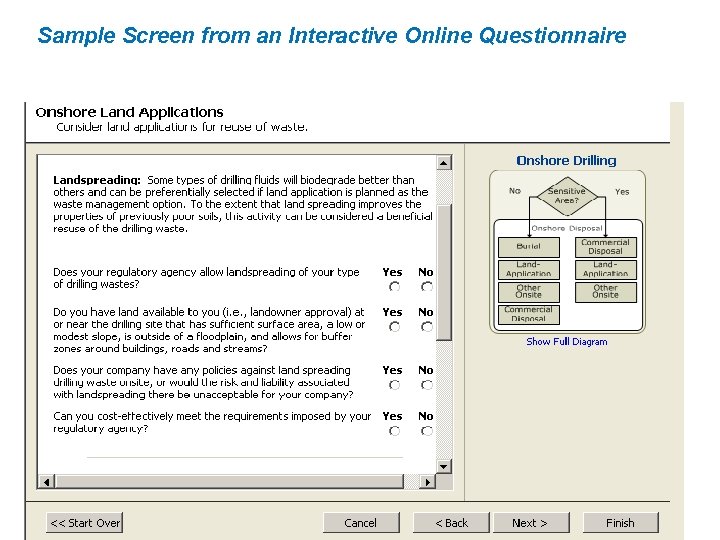This screenshot has height=540, width=720.
Task: Mark Yes for company policies against land spreading
Action: (394, 385)
